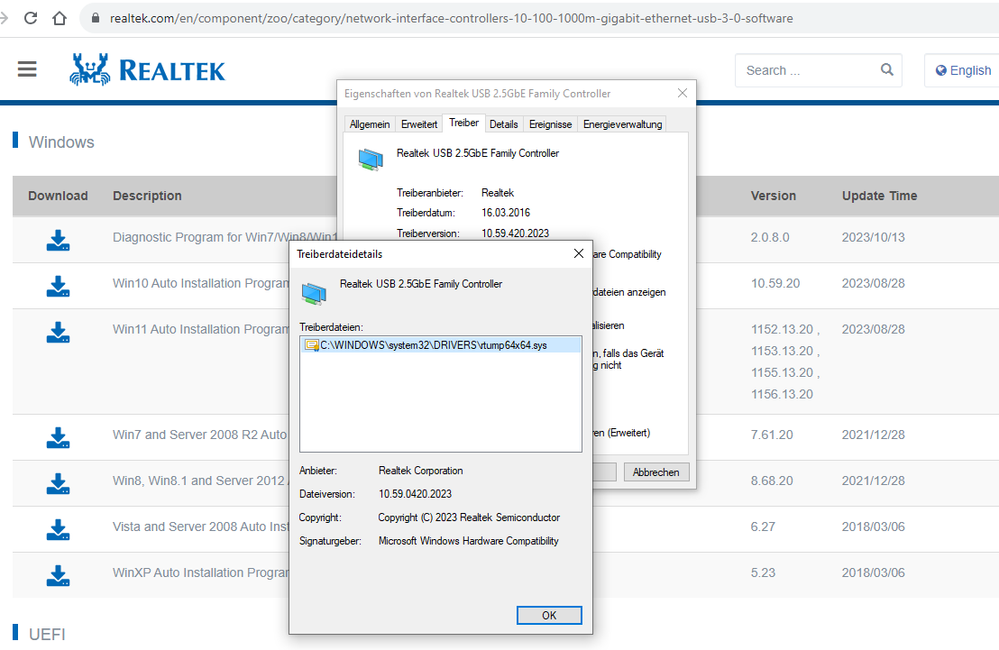
Task: Click the Version column header
Action: click(773, 196)
